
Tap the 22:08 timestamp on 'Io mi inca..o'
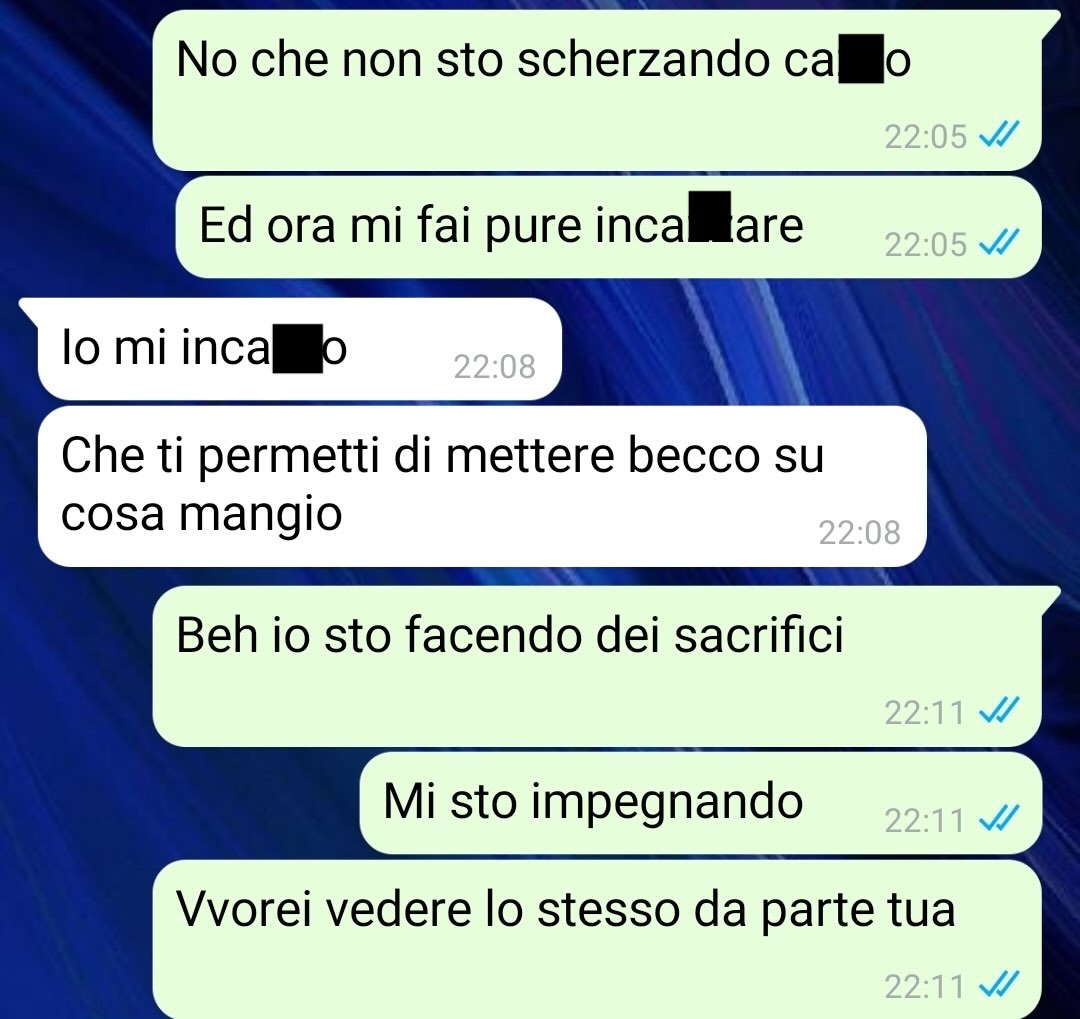coord(494,367)
